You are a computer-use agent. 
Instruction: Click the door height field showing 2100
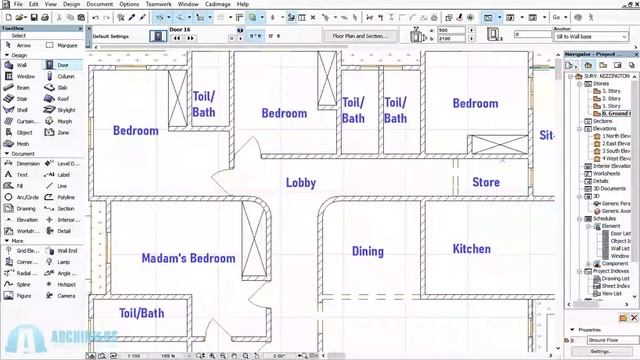point(451,38)
